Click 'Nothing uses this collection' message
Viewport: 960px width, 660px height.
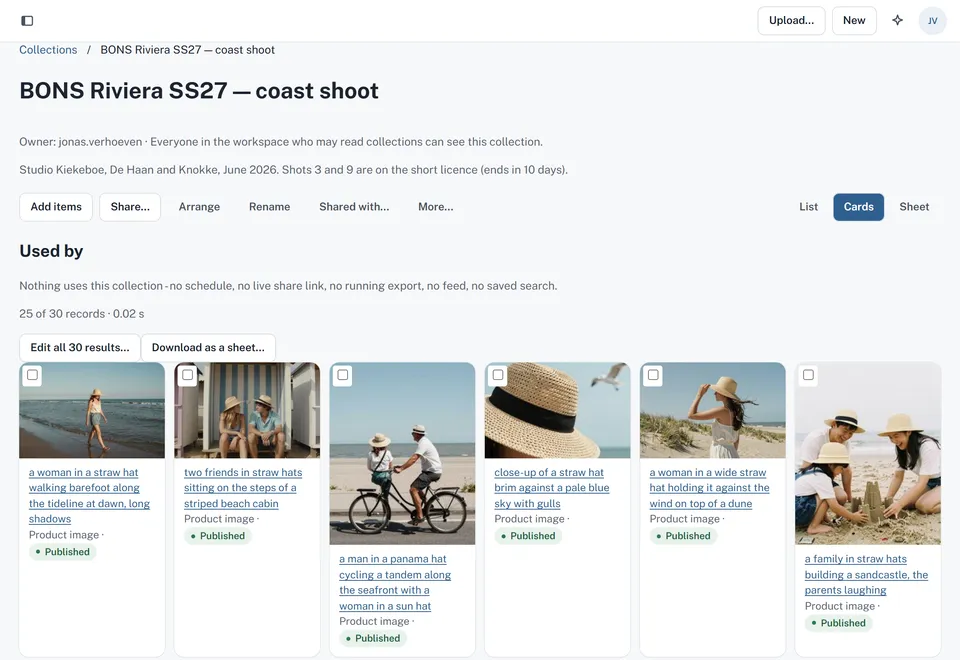pos(288,286)
